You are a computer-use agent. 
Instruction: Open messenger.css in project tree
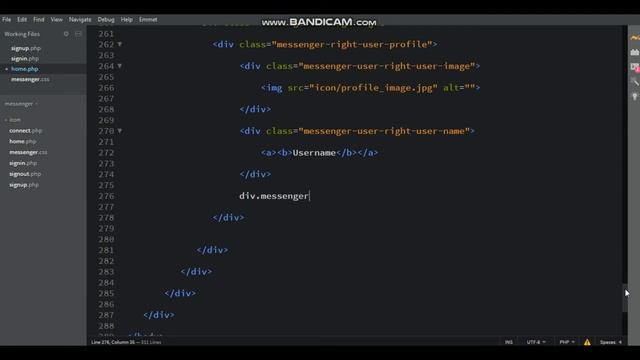28,152
